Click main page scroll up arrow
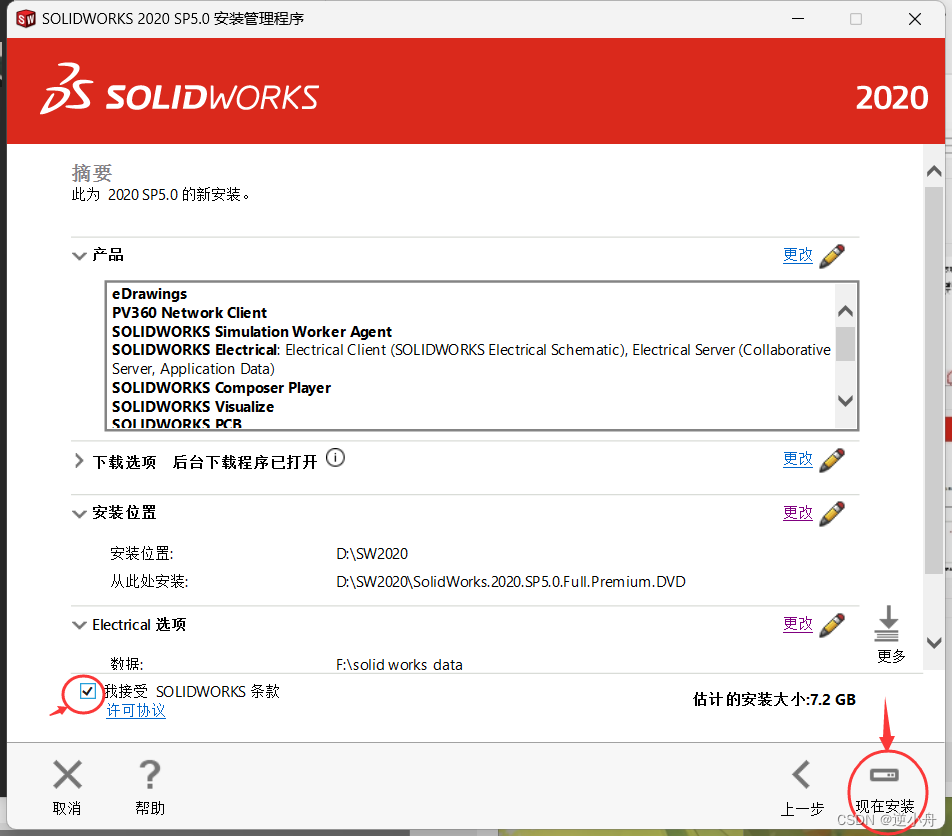Screen dimensions: 952x836 coord(934,172)
